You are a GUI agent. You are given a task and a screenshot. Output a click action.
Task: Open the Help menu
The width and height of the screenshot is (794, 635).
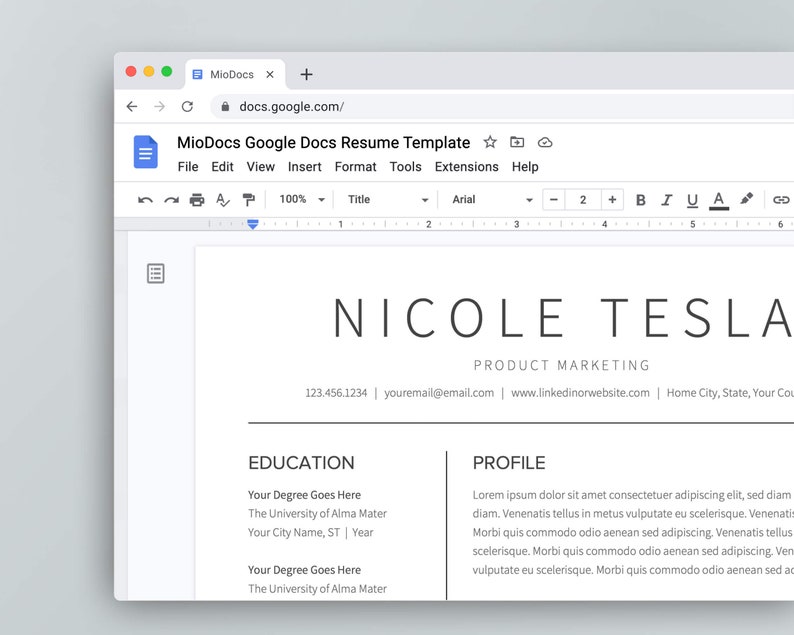click(x=525, y=167)
